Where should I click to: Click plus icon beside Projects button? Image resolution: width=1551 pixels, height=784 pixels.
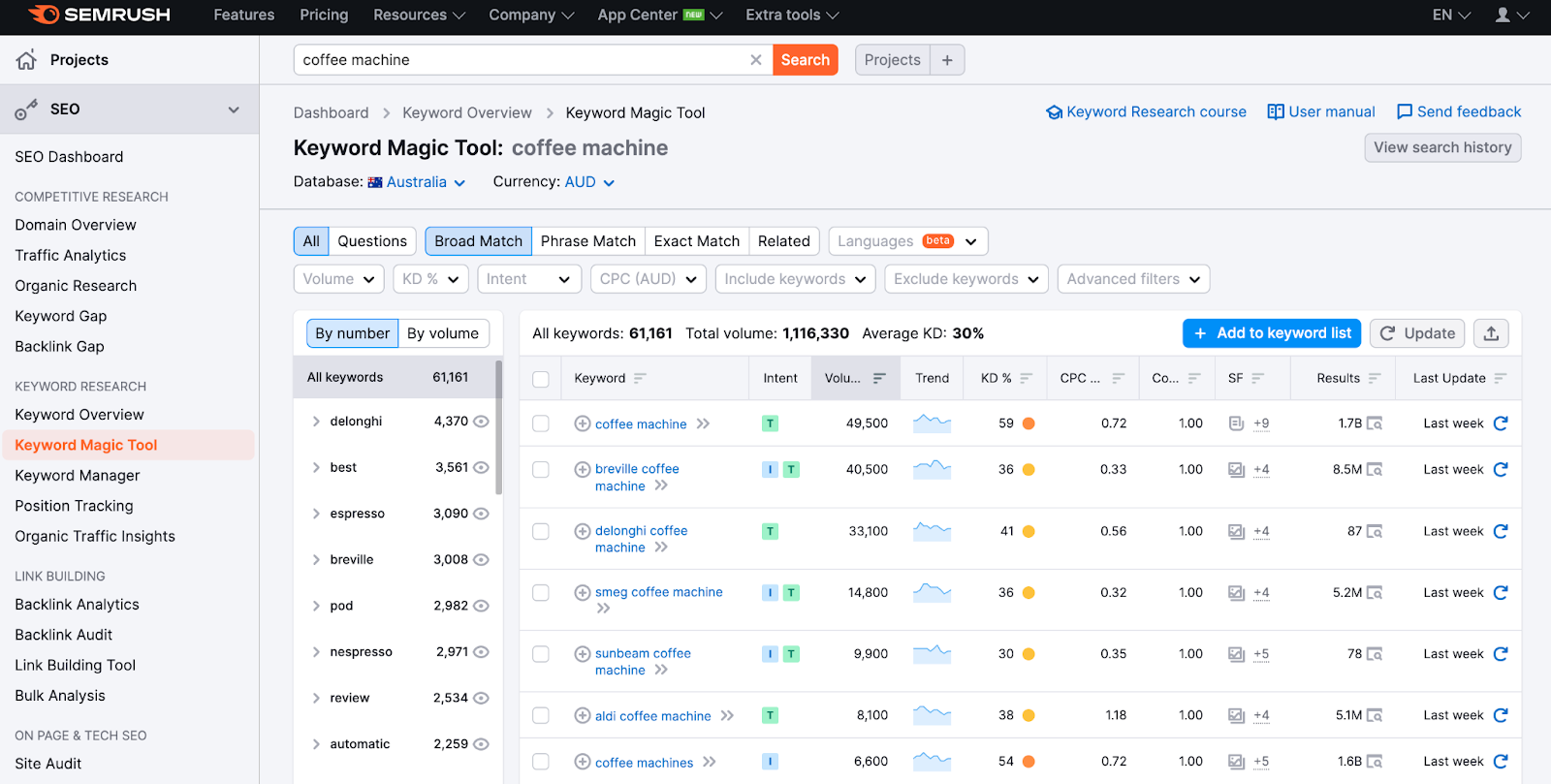(947, 60)
